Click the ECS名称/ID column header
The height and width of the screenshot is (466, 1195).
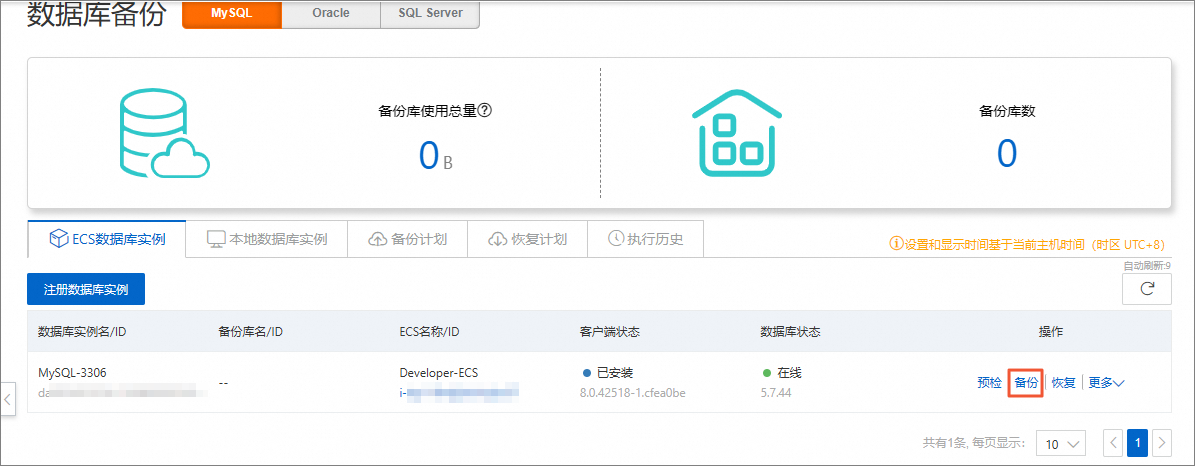[x=430, y=332]
